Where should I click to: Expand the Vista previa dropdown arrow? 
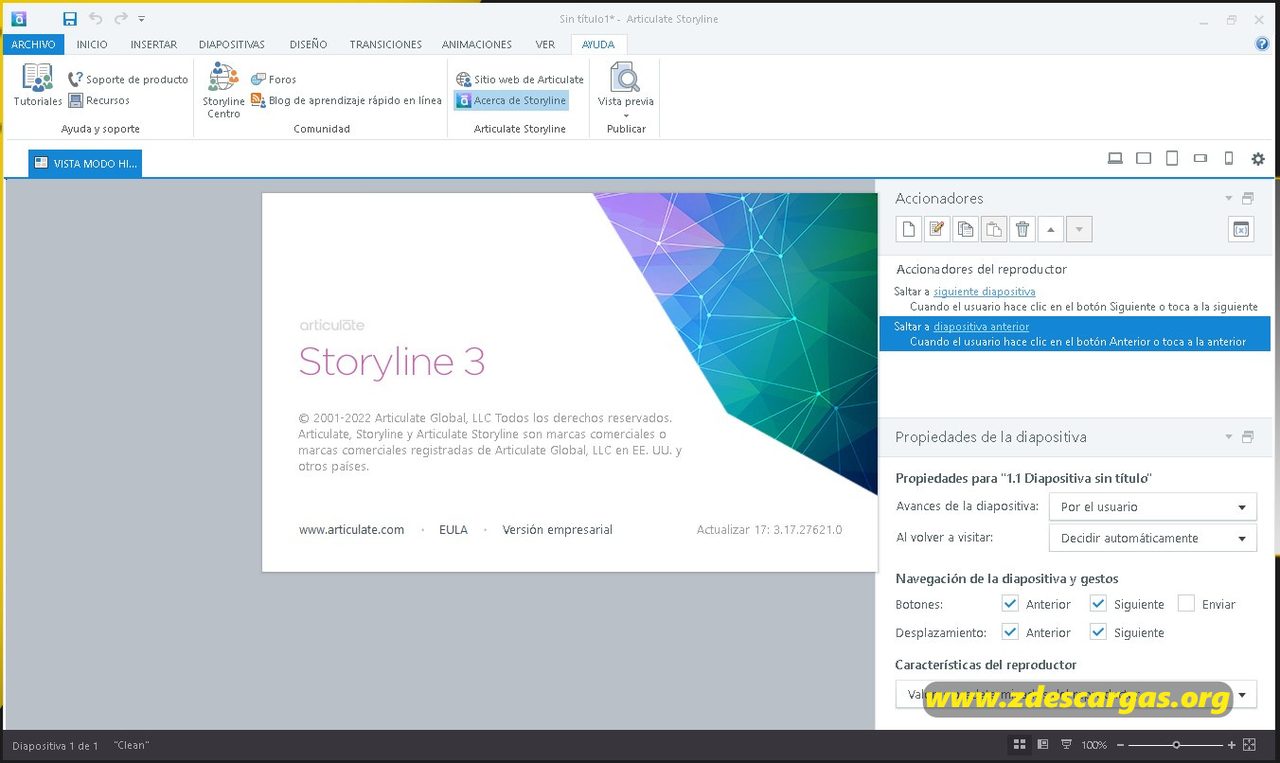click(x=626, y=114)
